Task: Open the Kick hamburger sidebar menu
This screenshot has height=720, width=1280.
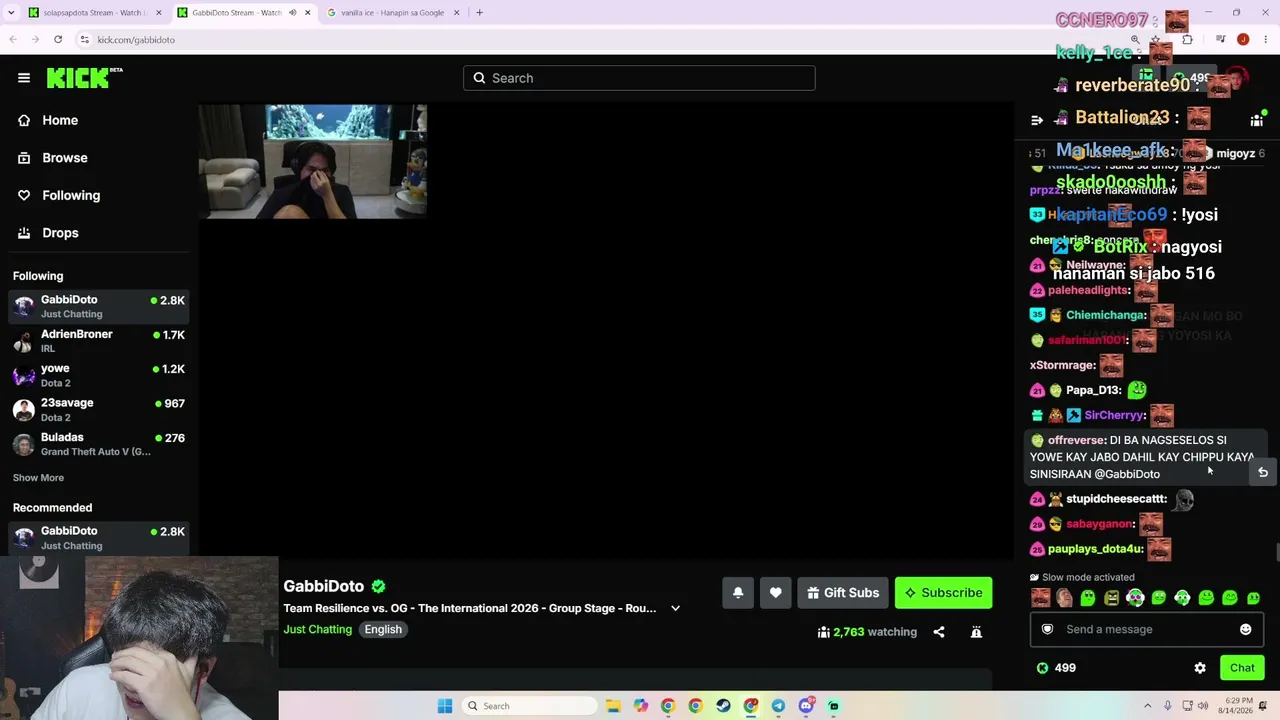Action: point(24,78)
